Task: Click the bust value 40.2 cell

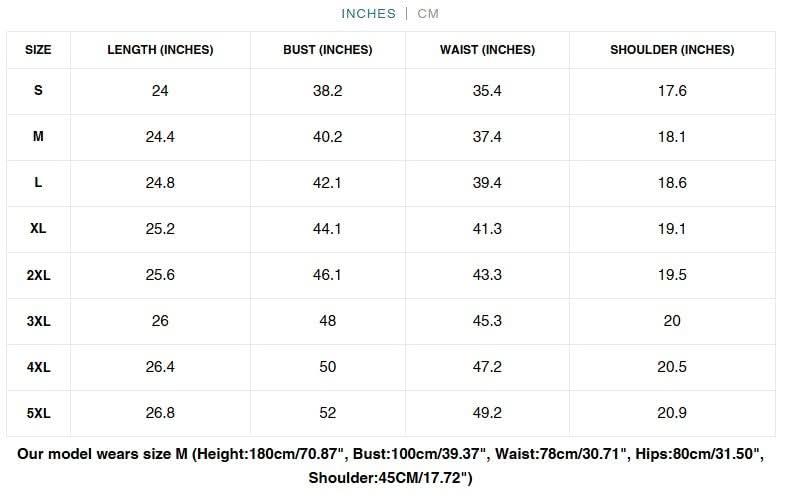Action: click(328, 137)
